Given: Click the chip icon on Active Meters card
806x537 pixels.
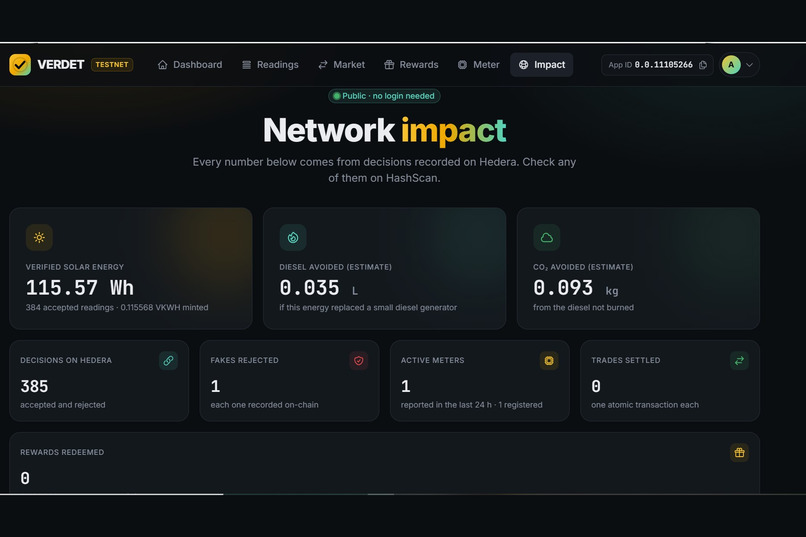Looking at the screenshot, I should 549,361.
